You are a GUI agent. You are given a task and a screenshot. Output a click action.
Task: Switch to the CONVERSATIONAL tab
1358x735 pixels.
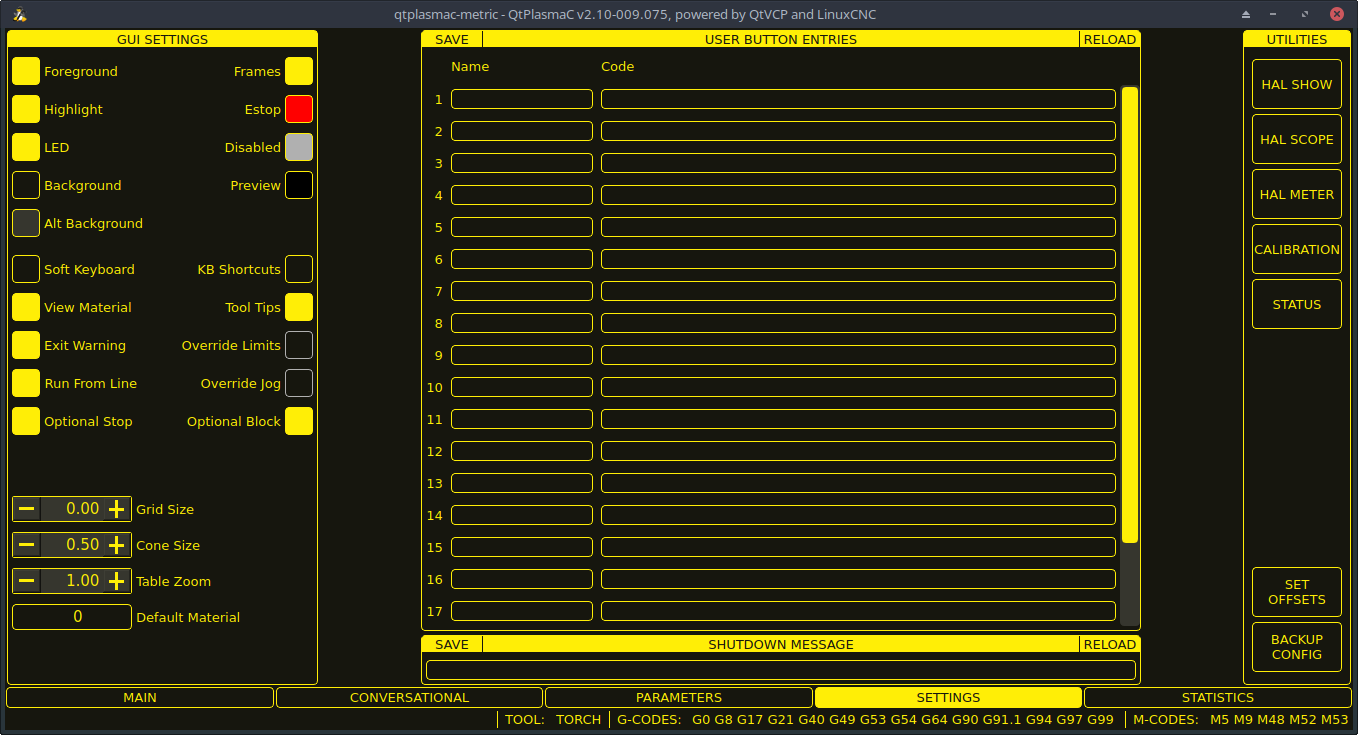(410, 697)
